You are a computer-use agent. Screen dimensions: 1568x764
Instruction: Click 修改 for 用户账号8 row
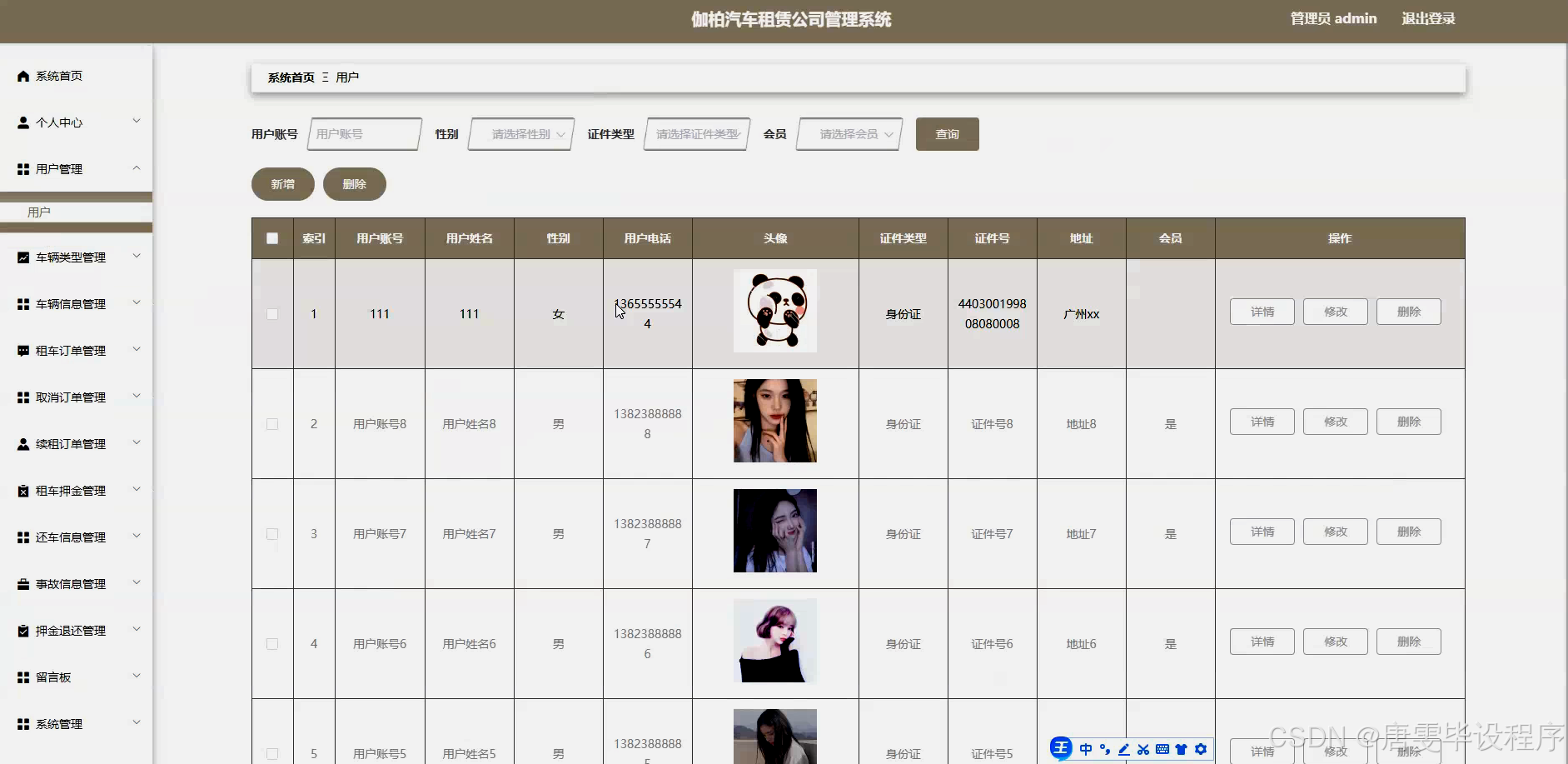pyautogui.click(x=1336, y=422)
